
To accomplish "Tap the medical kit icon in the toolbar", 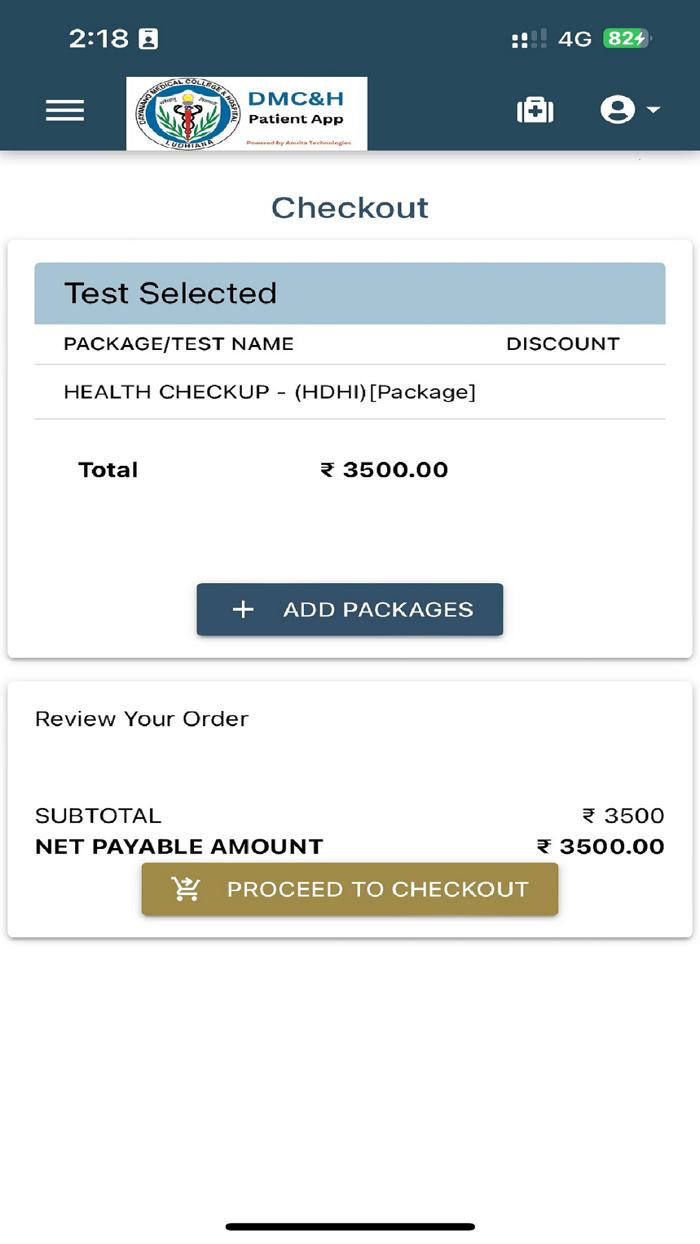I will [x=535, y=110].
